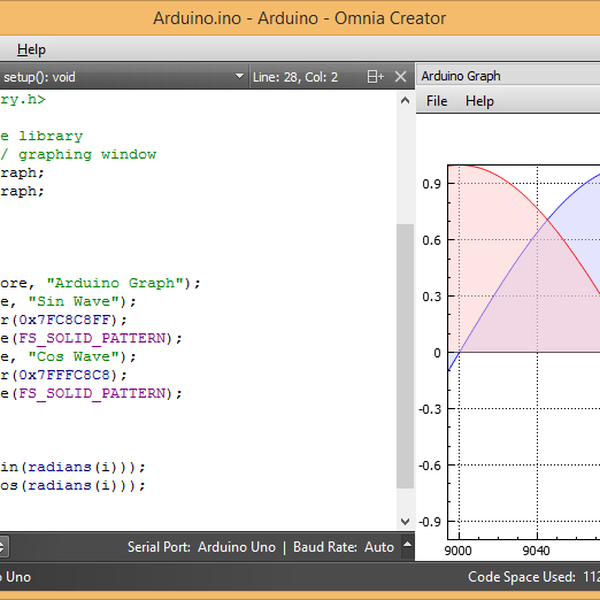Viewport: 600px width, 600px height.
Task: Change the Baud Rate Auto setting
Action: [x=379, y=547]
